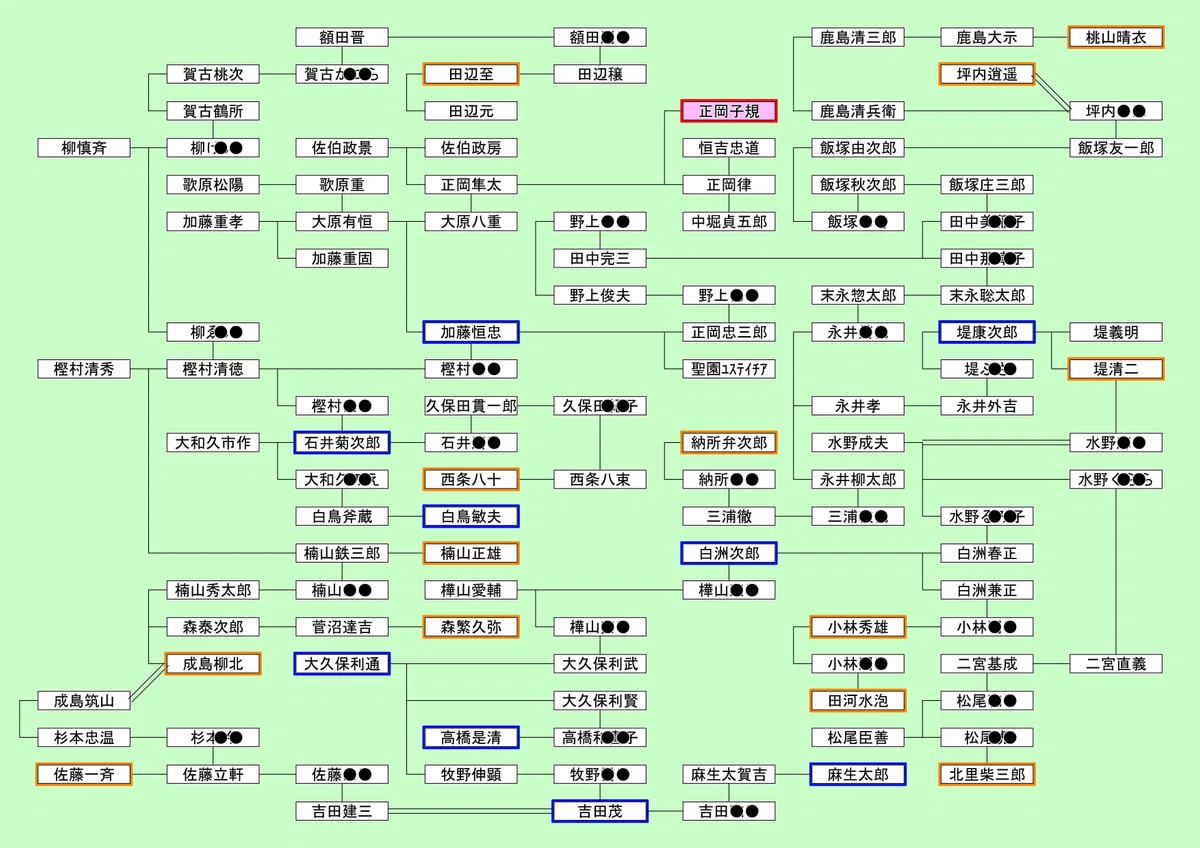
Task: Click the 西条八束 node
Action: point(600,481)
